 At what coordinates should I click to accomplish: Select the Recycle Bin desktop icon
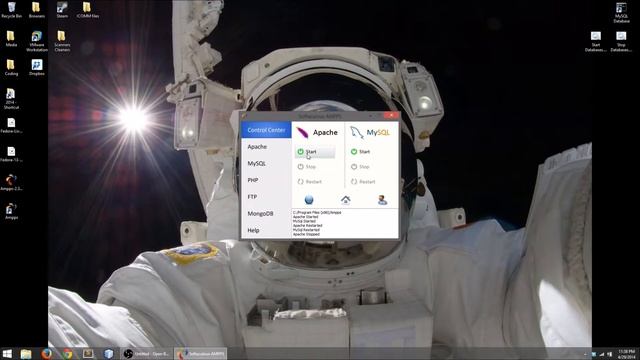[x=11, y=10]
